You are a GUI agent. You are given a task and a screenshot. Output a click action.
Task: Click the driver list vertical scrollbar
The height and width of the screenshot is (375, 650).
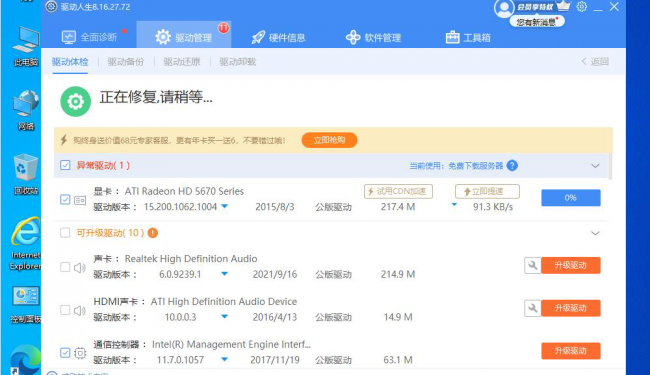pyautogui.click(x=611, y=167)
